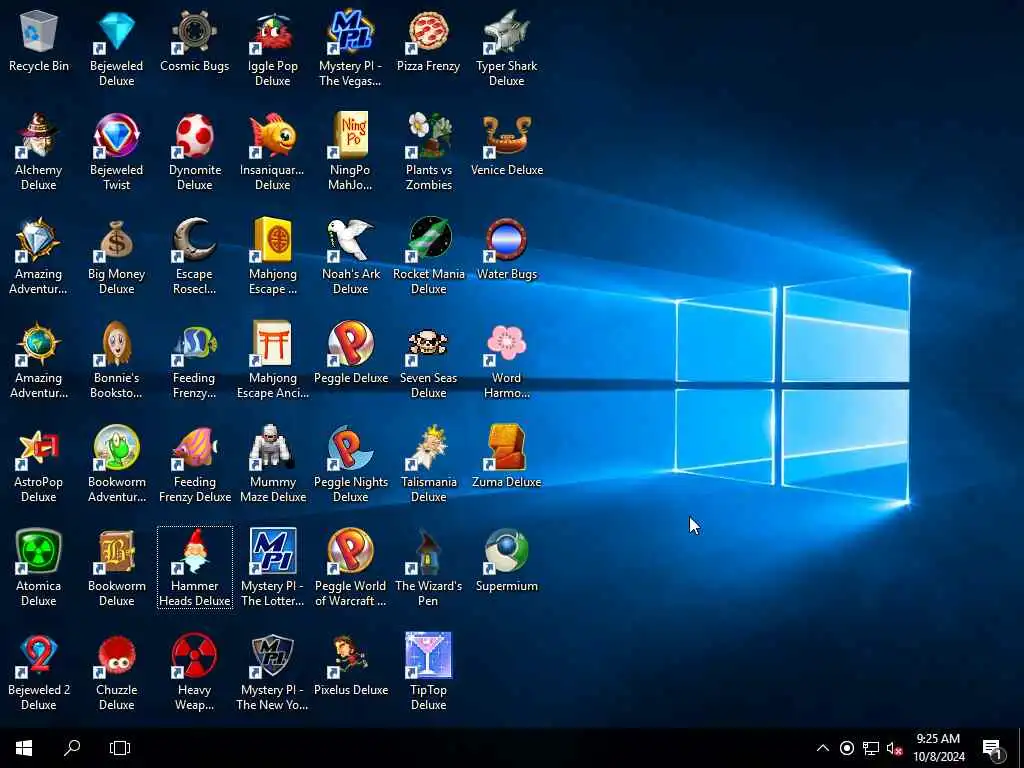This screenshot has height=768, width=1024.
Task: Select the Bookworm Deluxe book icon
Action: click(x=116, y=551)
